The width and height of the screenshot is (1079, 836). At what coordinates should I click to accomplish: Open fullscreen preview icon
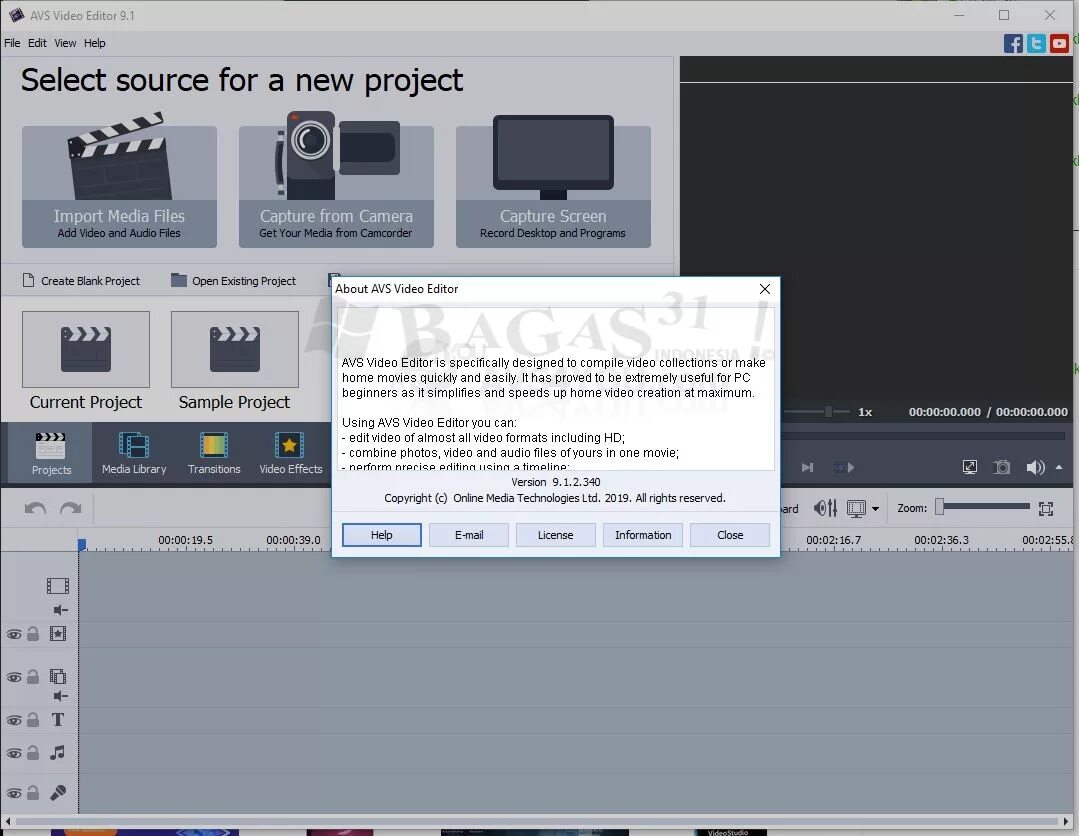(970, 468)
